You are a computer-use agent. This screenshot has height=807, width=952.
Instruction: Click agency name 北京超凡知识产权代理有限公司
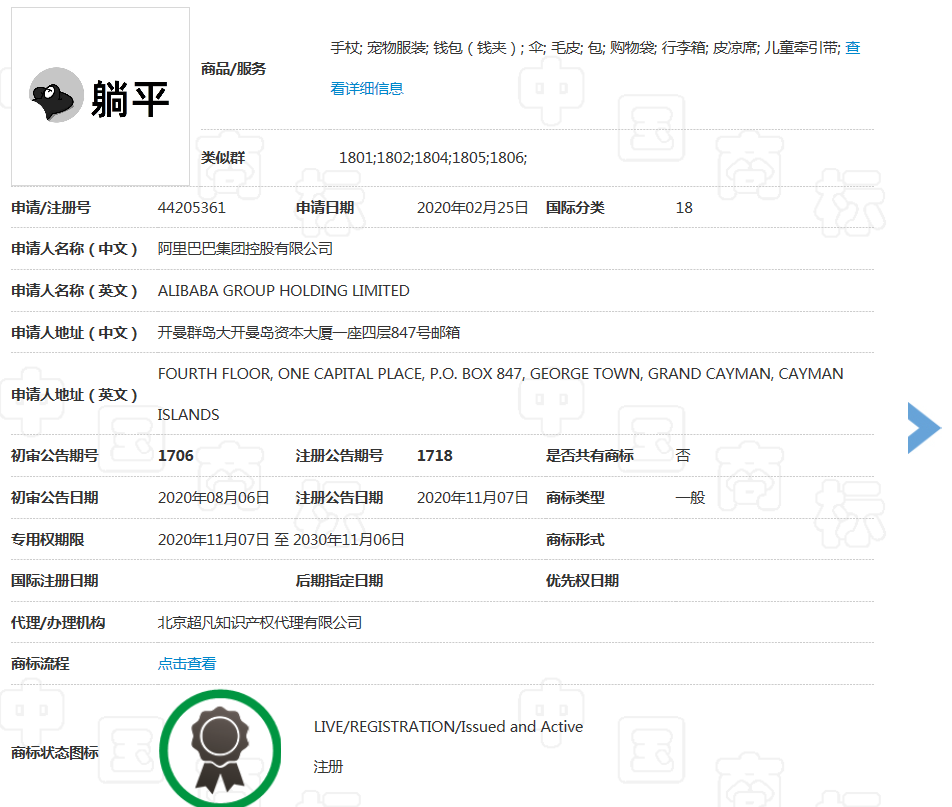coord(260,623)
